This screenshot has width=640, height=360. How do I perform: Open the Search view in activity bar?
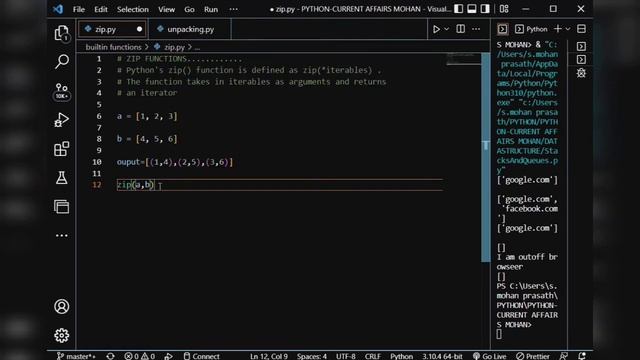pyautogui.click(x=62, y=61)
